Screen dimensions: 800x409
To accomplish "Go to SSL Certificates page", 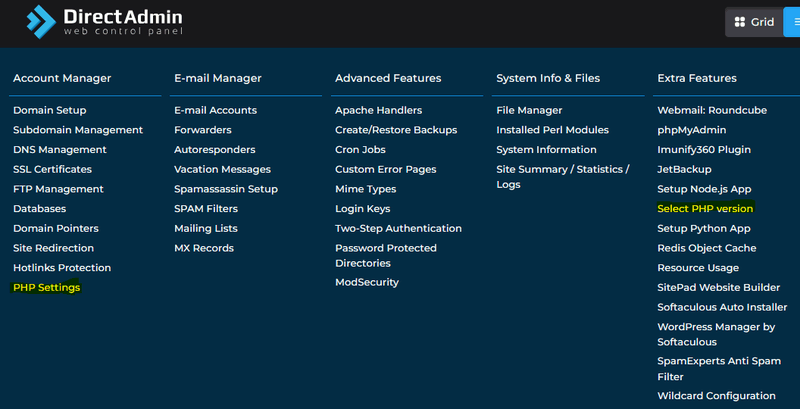I will pyautogui.click(x=52, y=169).
